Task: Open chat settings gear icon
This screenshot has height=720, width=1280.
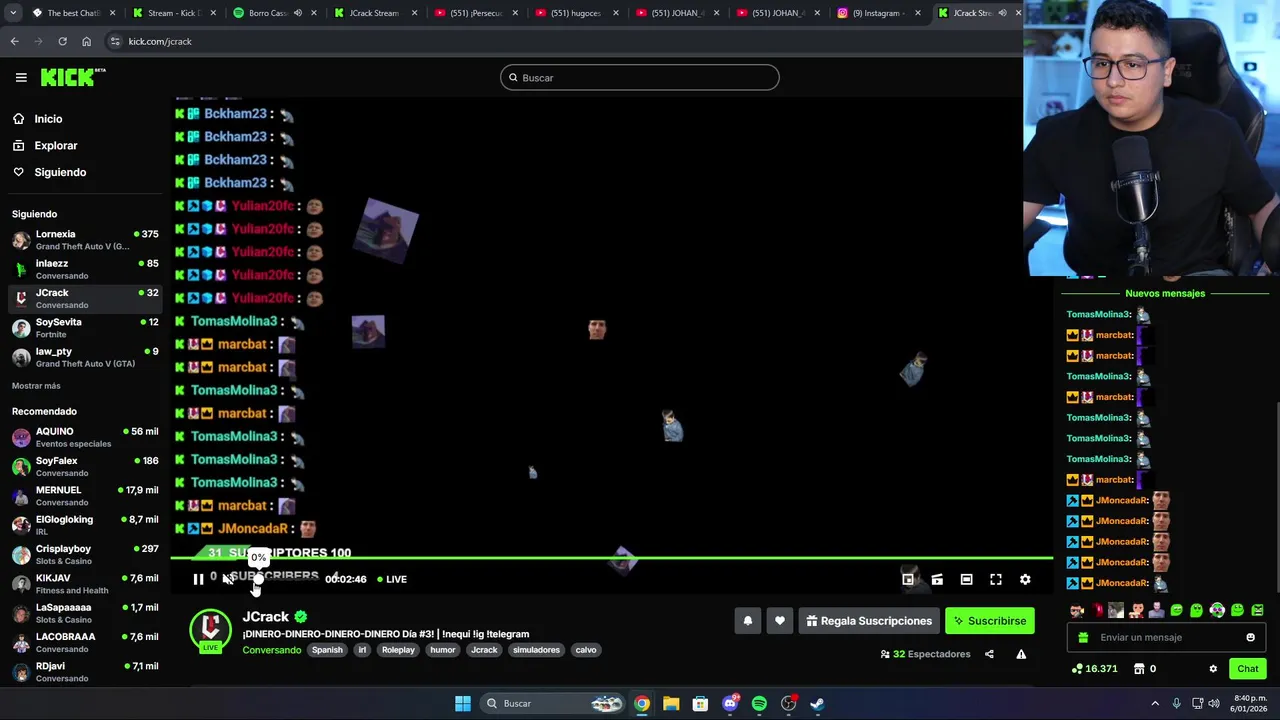Action: click(x=1213, y=669)
